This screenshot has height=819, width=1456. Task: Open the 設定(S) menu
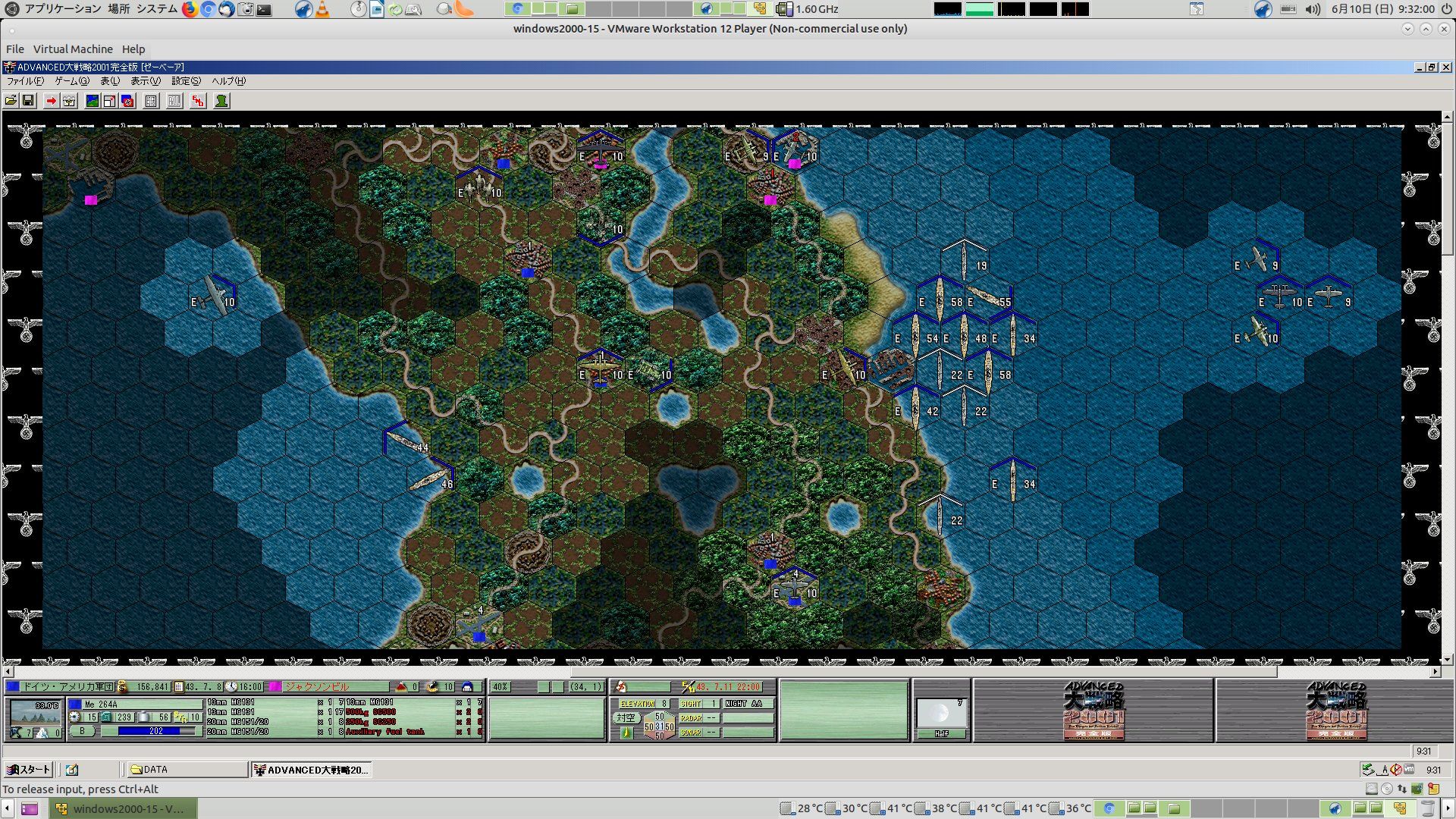pos(186,81)
